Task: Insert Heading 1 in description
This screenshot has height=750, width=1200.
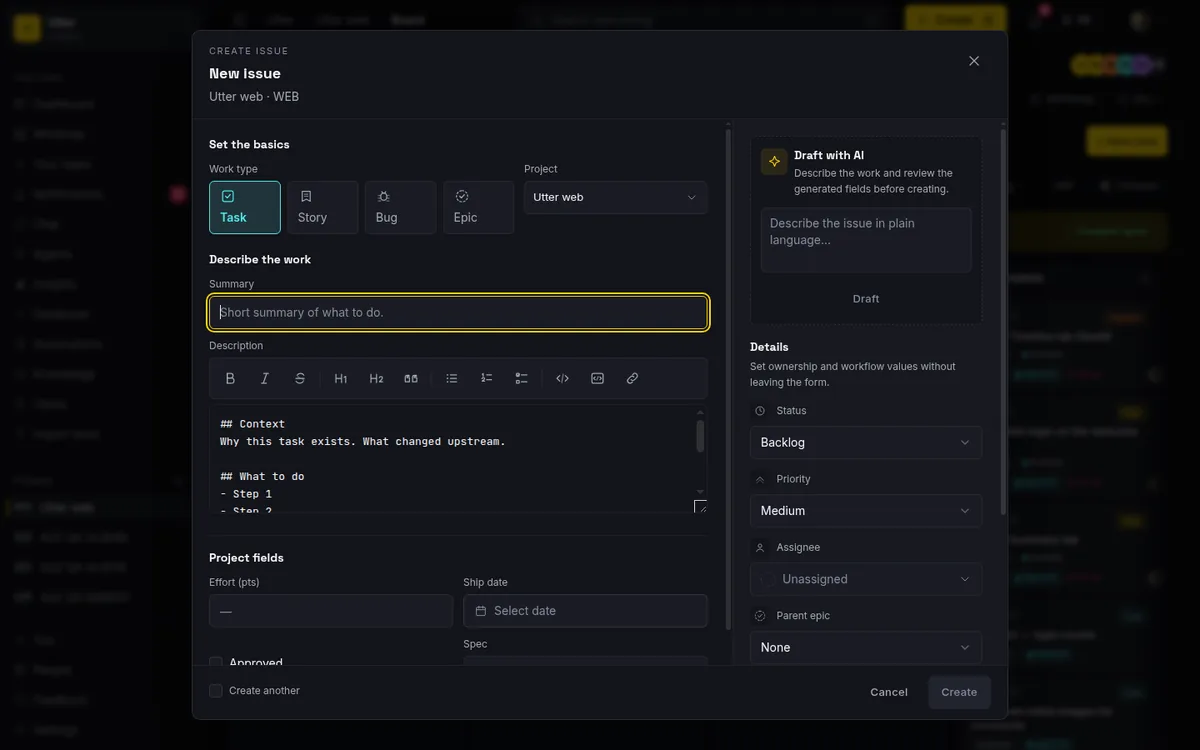Action: pos(341,378)
